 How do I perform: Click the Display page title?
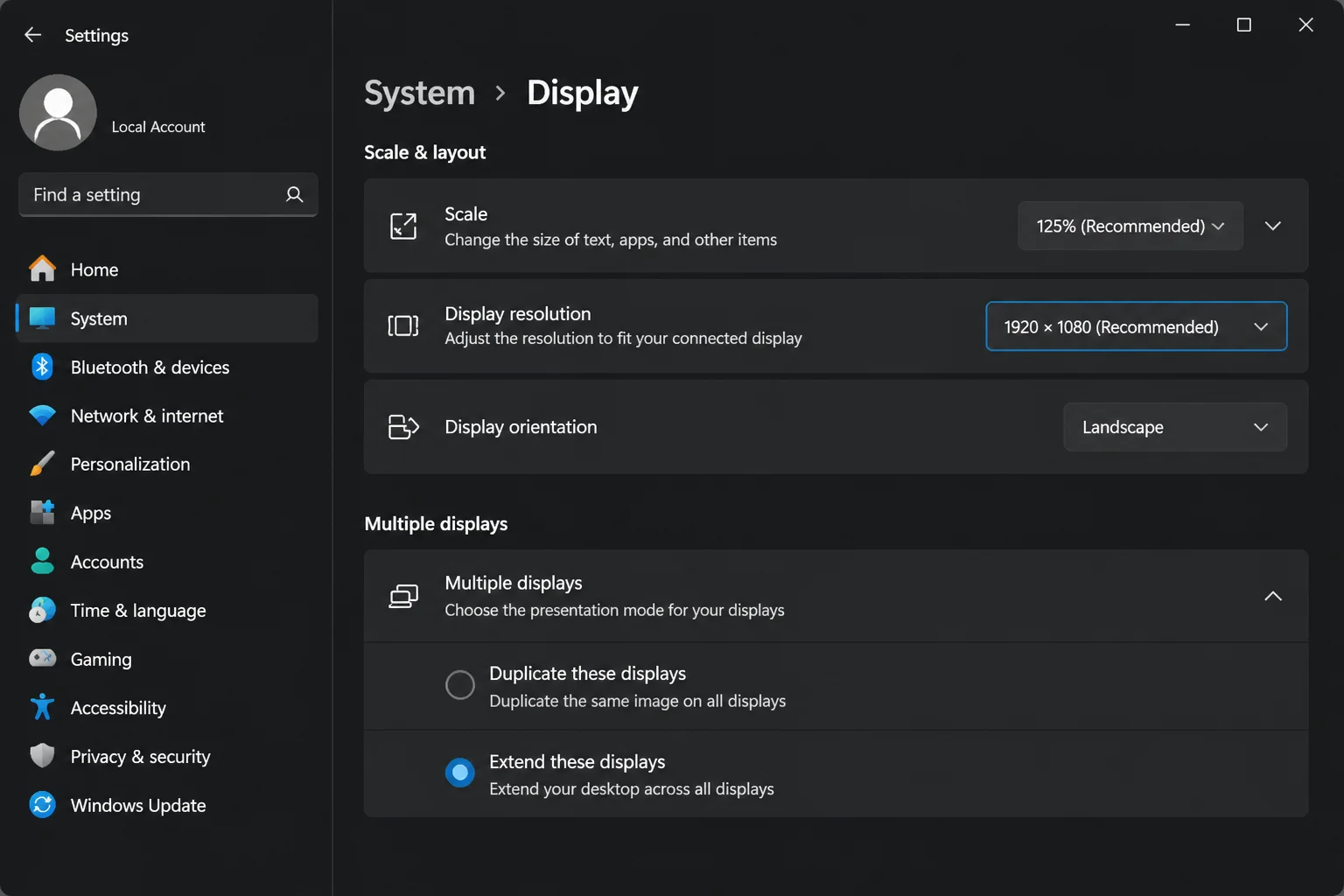(x=583, y=93)
